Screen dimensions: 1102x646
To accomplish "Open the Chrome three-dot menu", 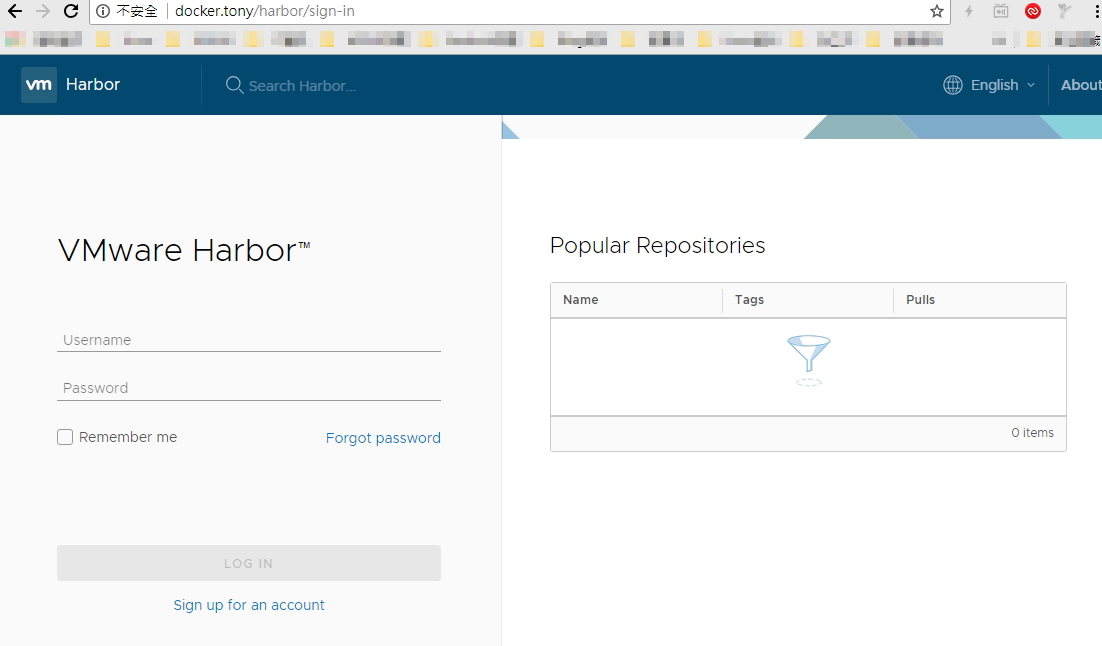I will [x=1096, y=11].
